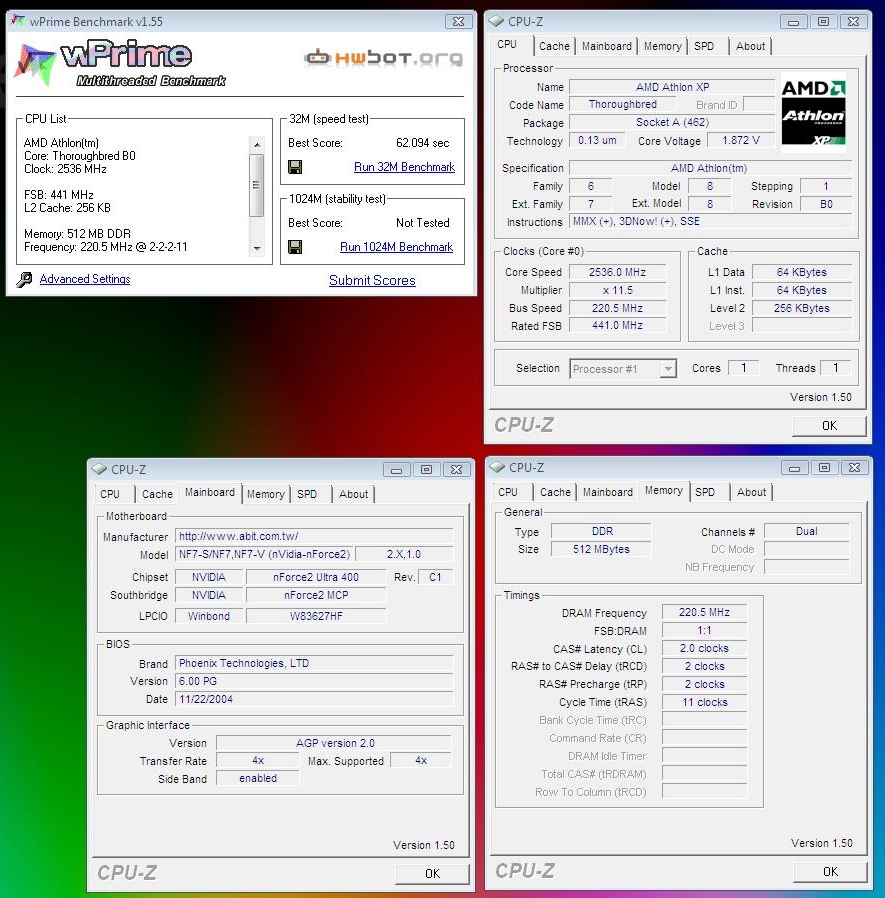This screenshot has width=885, height=898.
Task: Close the wPrime Benchmark window
Action: 459,21
